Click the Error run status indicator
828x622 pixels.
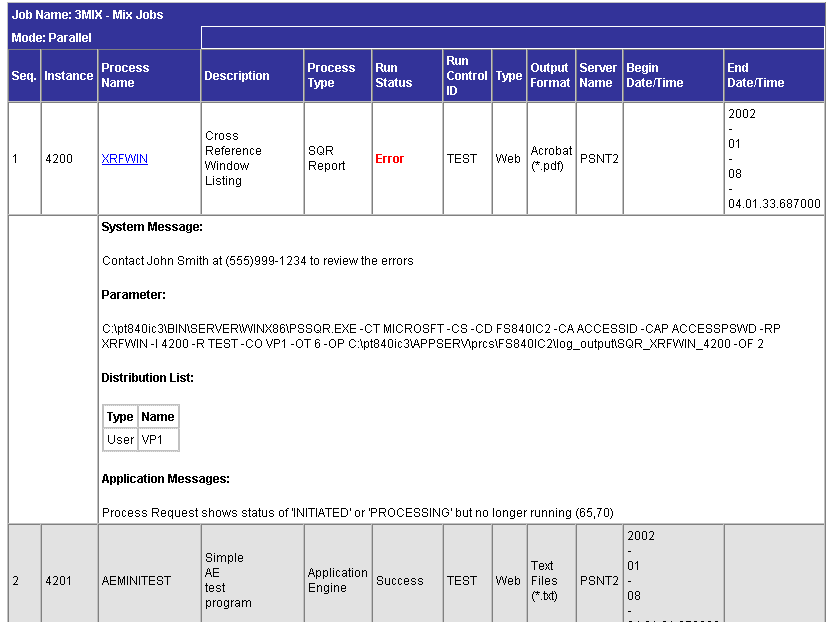pos(390,158)
